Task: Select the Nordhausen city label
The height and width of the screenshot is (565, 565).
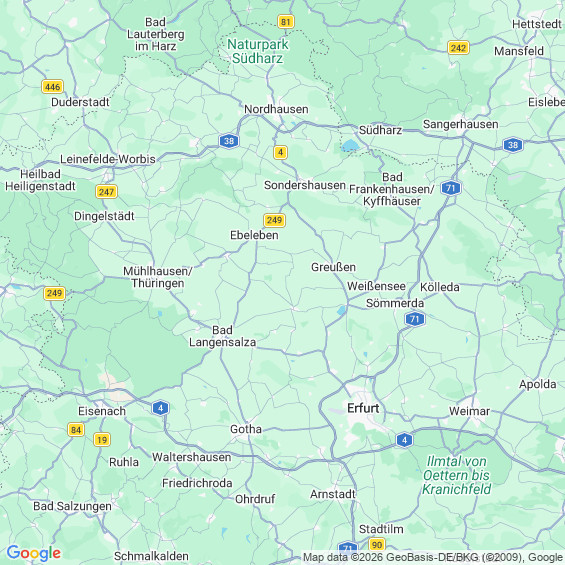Action: pyautogui.click(x=276, y=109)
